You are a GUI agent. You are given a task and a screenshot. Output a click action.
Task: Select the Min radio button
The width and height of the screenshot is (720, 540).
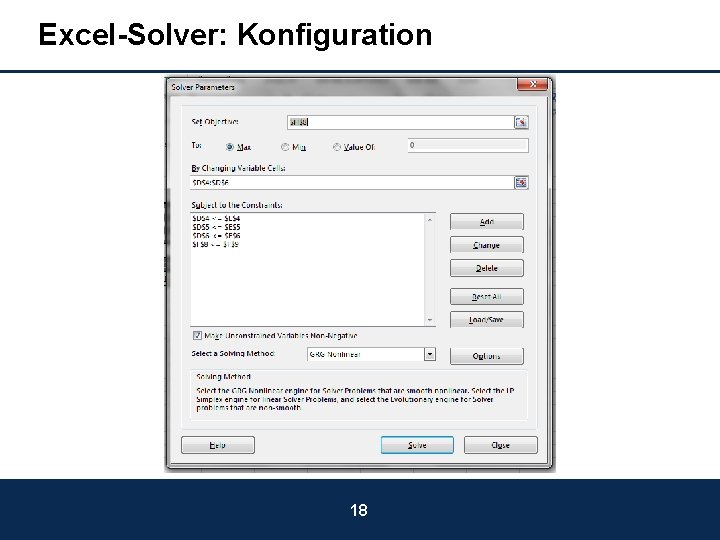285,147
